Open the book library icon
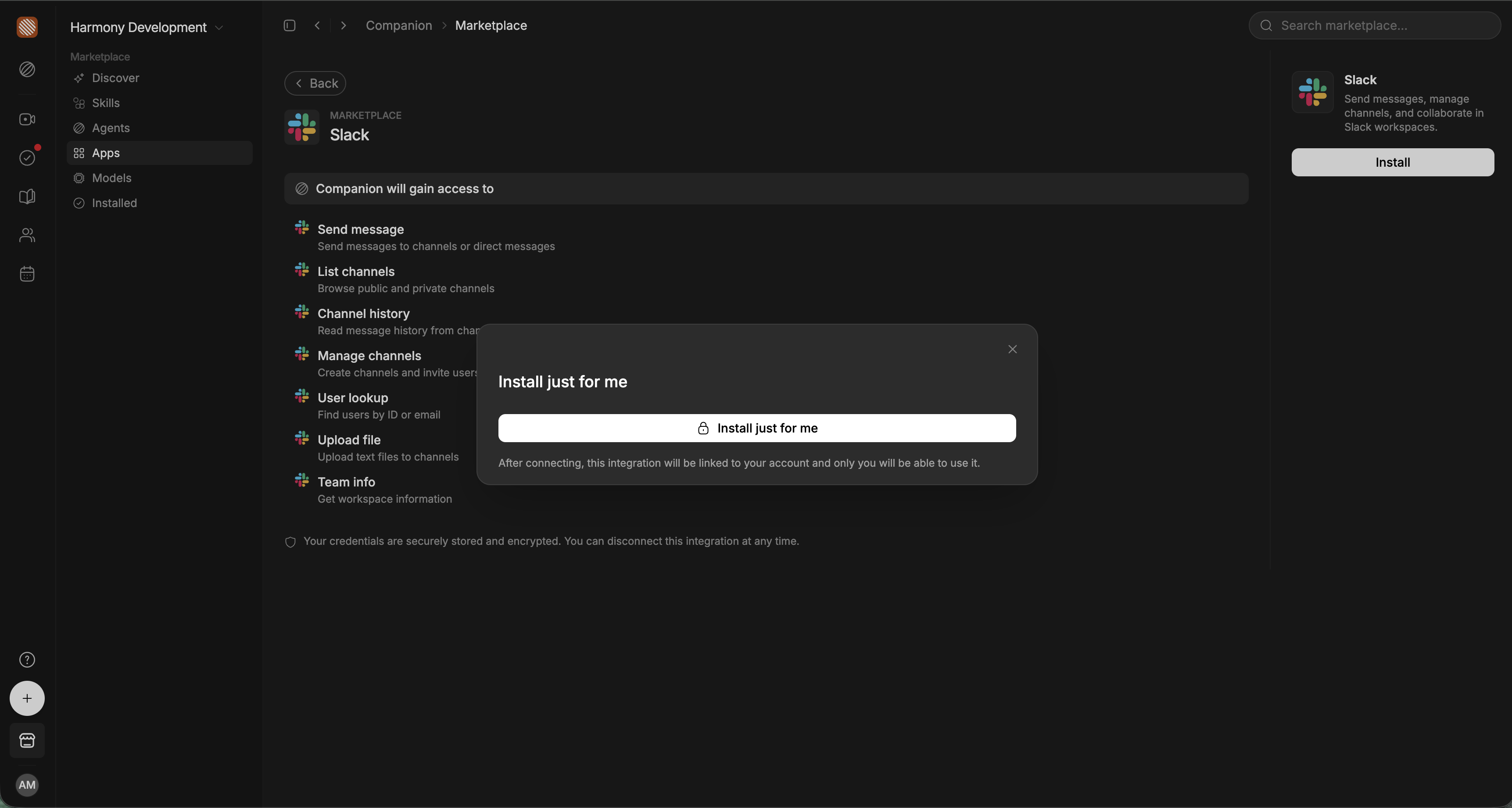Viewport: 1512px width, 808px height. 27,197
